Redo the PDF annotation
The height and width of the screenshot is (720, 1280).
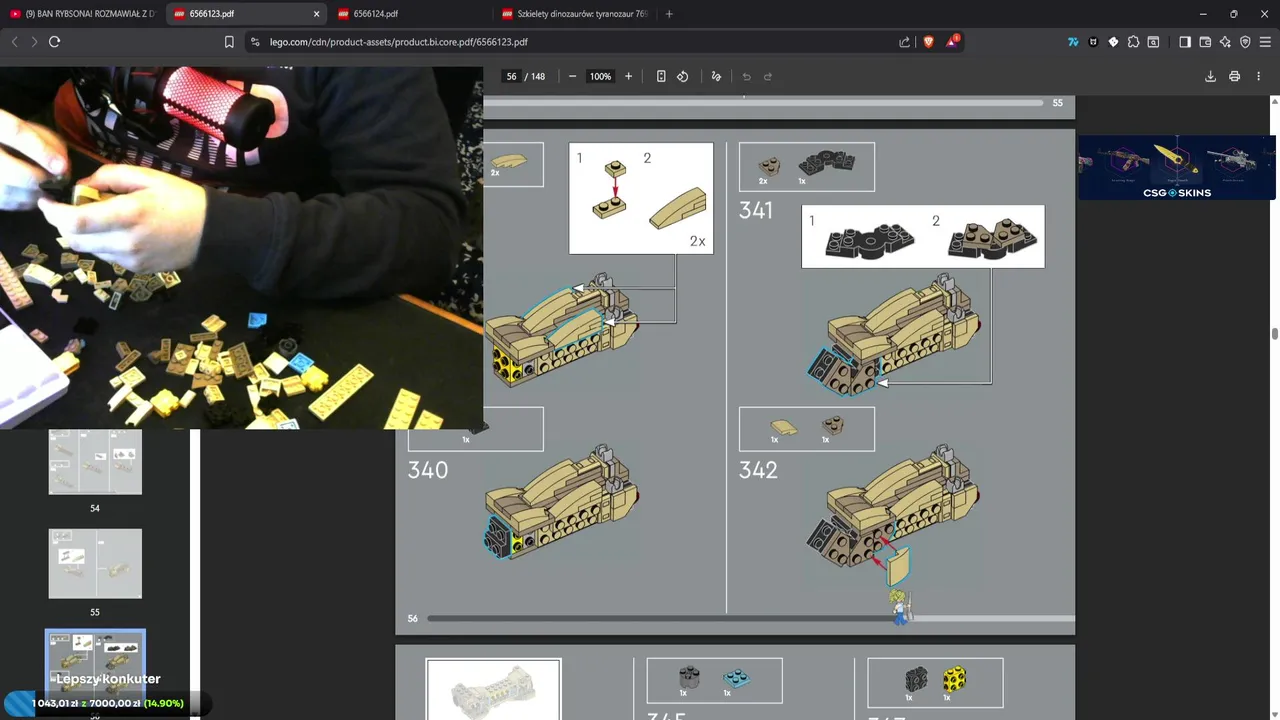point(768,76)
